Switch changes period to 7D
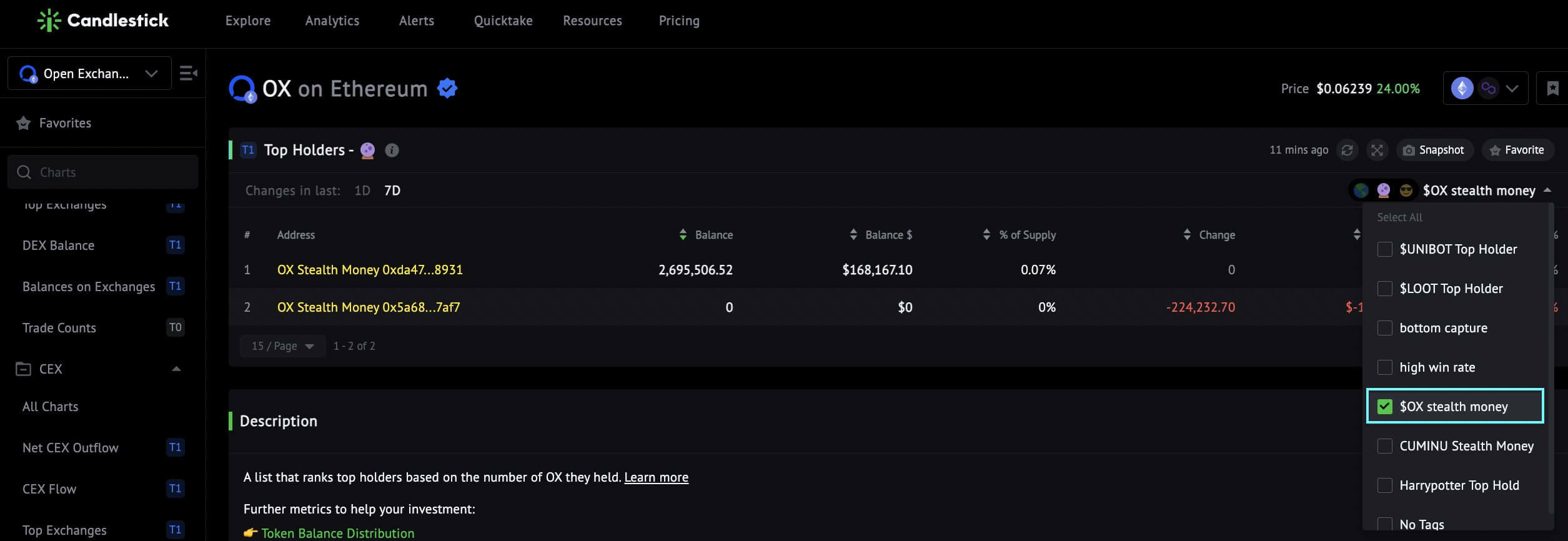The height and width of the screenshot is (541, 1568). coord(392,191)
